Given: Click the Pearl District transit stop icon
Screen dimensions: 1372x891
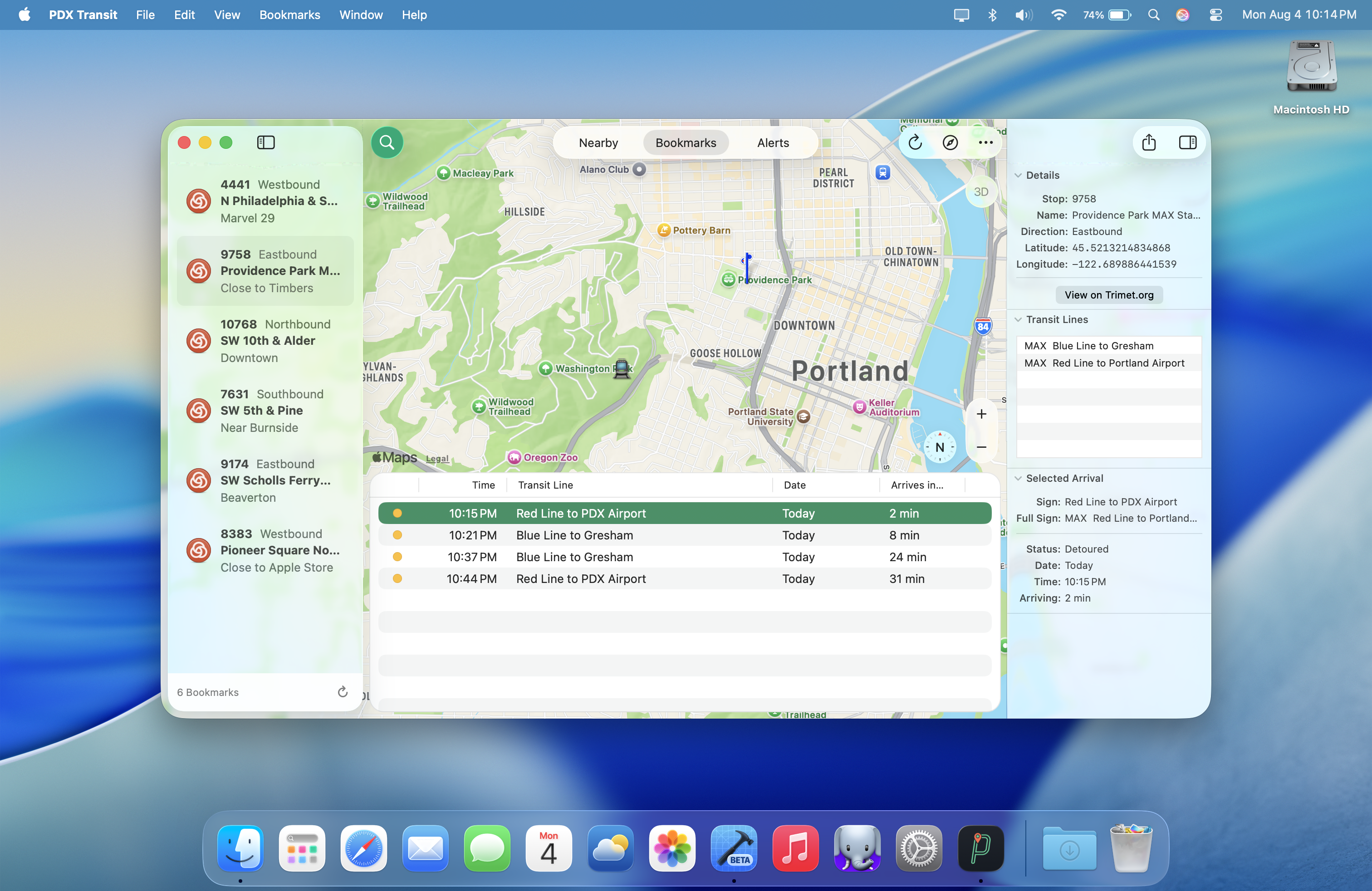Looking at the screenshot, I should (x=882, y=172).
